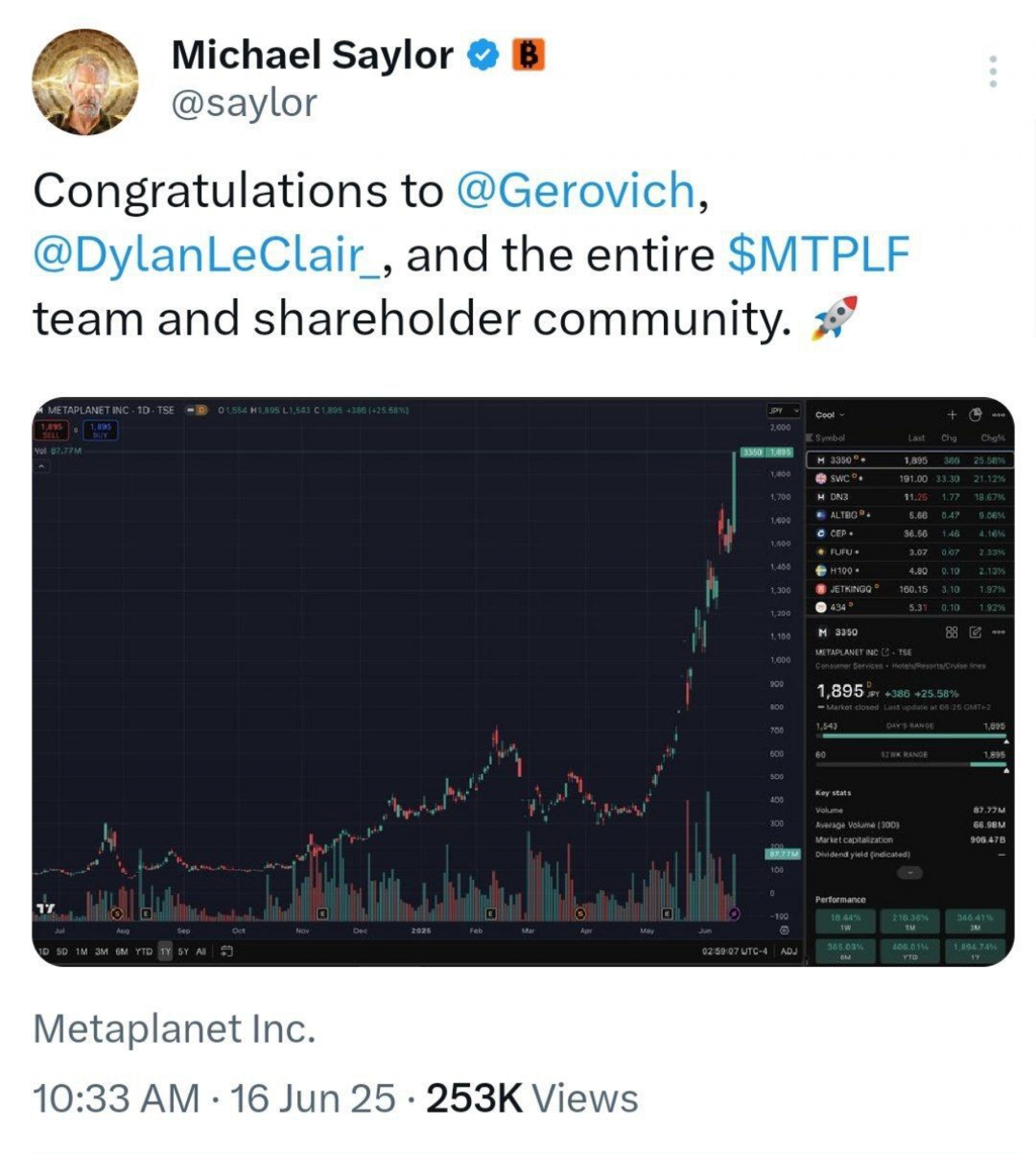Expand the Cool watchlist dropdown

829,415
